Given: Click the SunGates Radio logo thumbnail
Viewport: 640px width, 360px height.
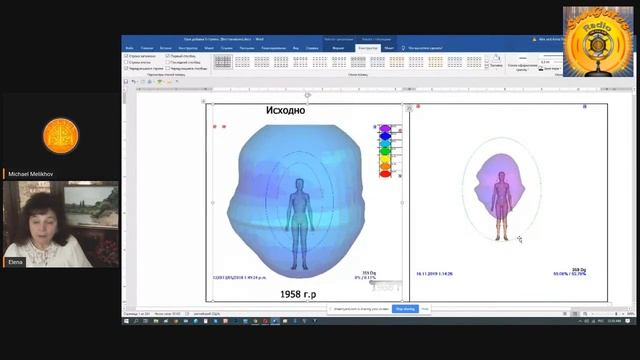Looking at the screenshot, I should click(598, 42).
